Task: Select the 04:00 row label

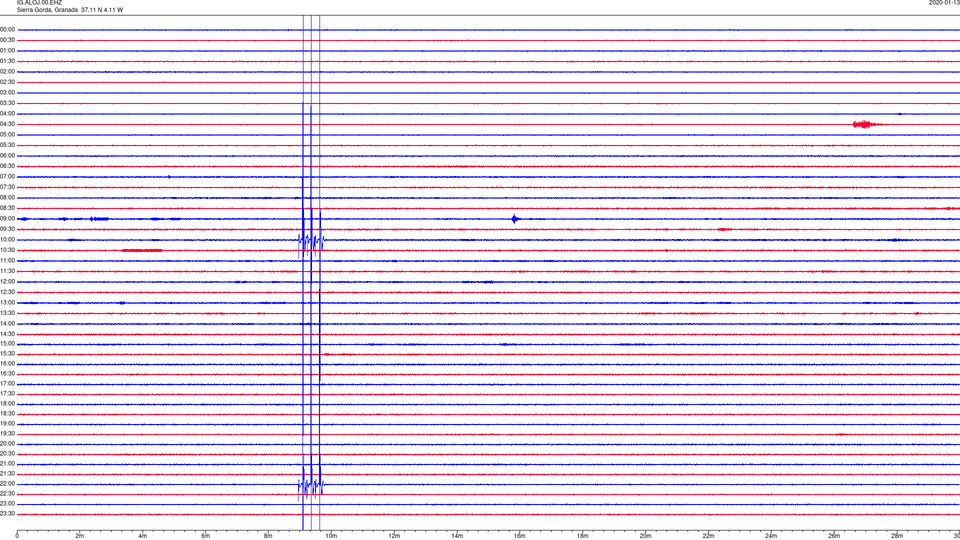Action: tap(7, 114)
